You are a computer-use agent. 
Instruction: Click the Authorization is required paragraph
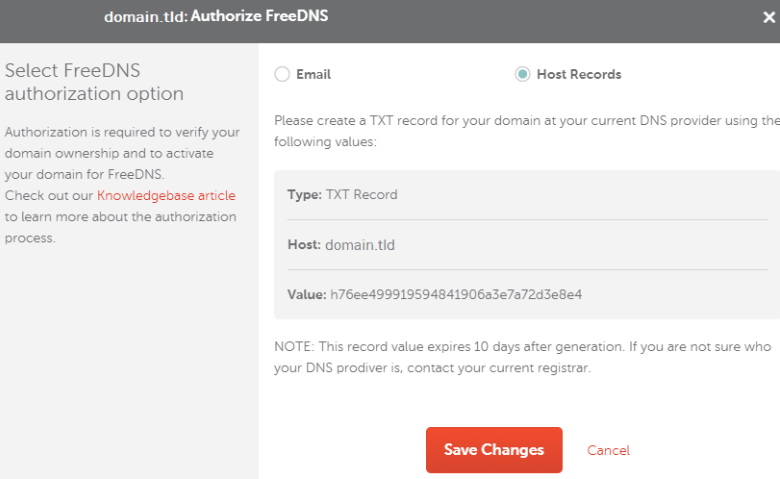(122, 153)
